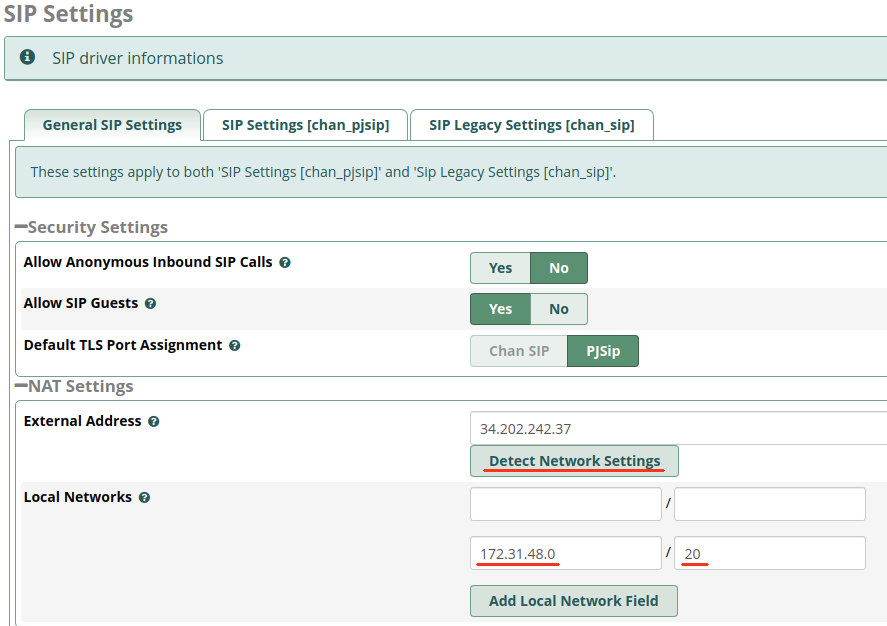Select Yes for Allow SIP Guests
The height and width of the screenshot is (626, 887).
500,309
